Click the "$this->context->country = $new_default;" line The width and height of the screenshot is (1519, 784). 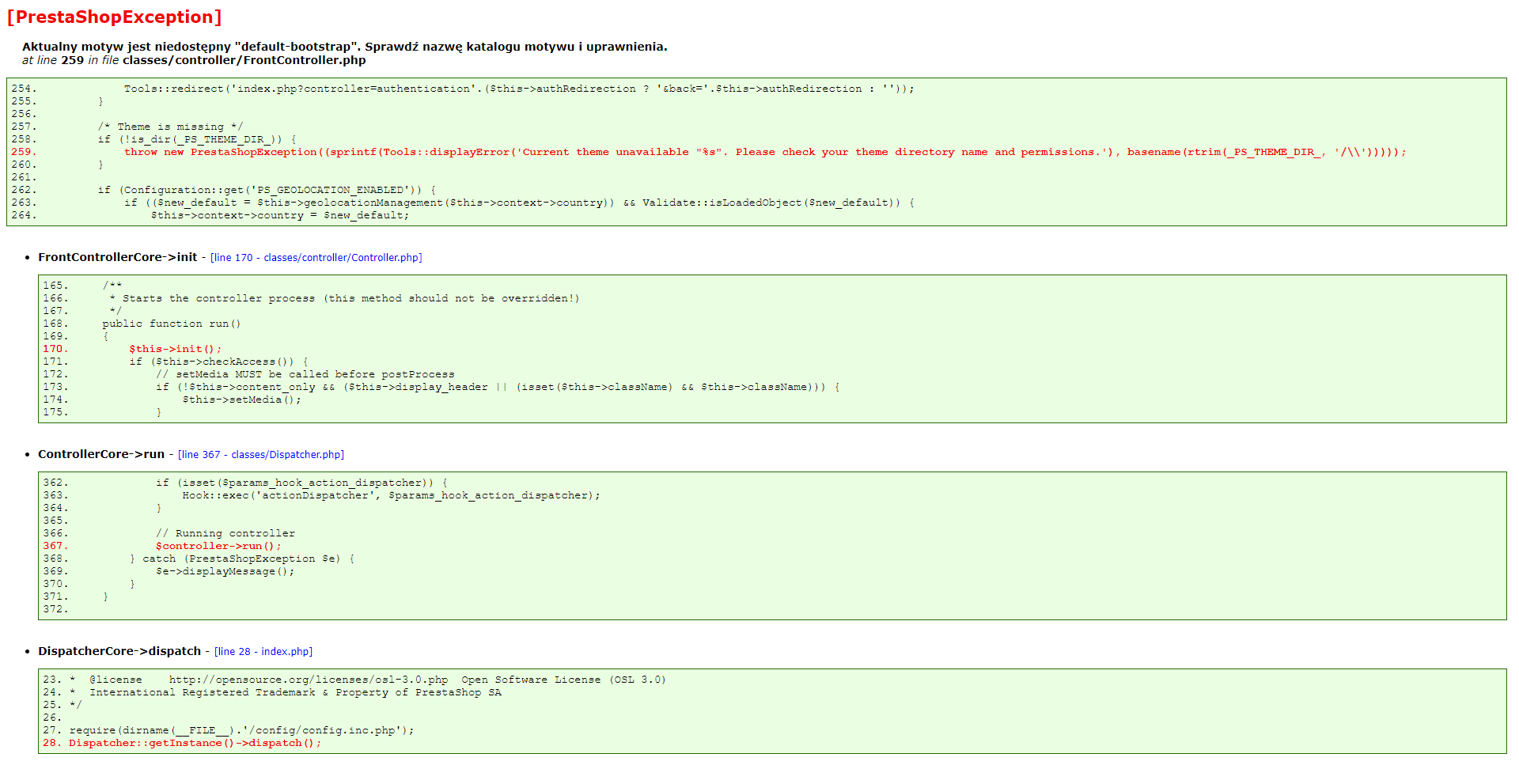tap(280, 215)
